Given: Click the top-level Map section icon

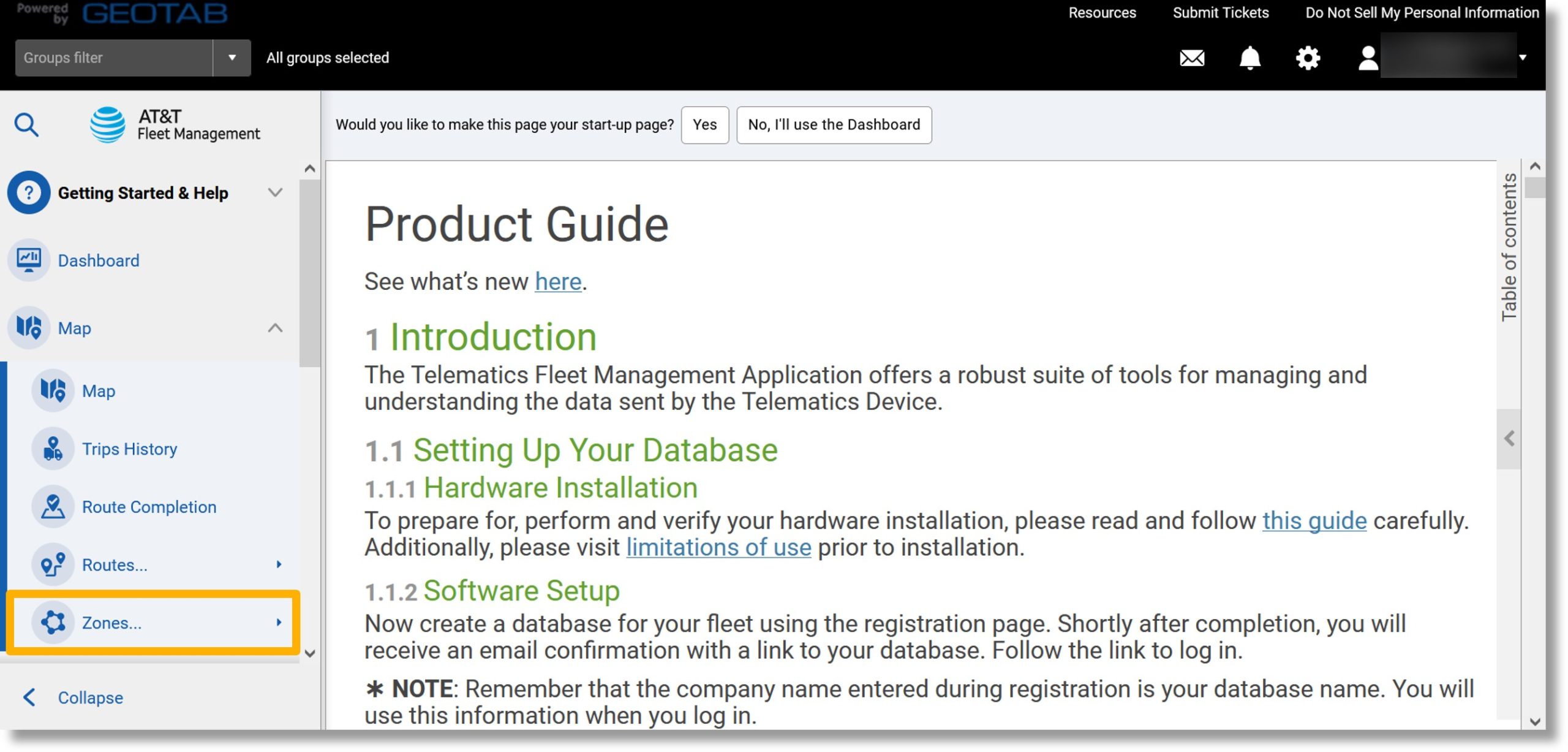Looking at the screenshot, I should pos(28,327).
